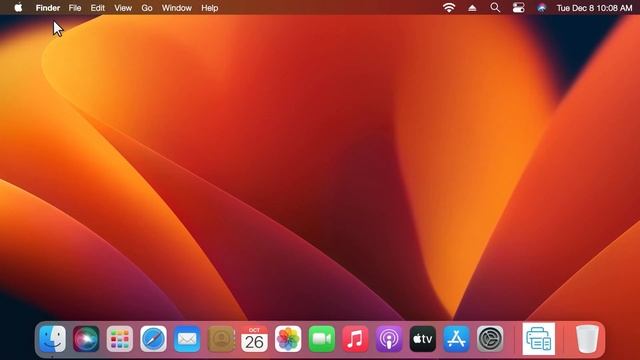Open the Finder application menu

click(x=48, y=8)
